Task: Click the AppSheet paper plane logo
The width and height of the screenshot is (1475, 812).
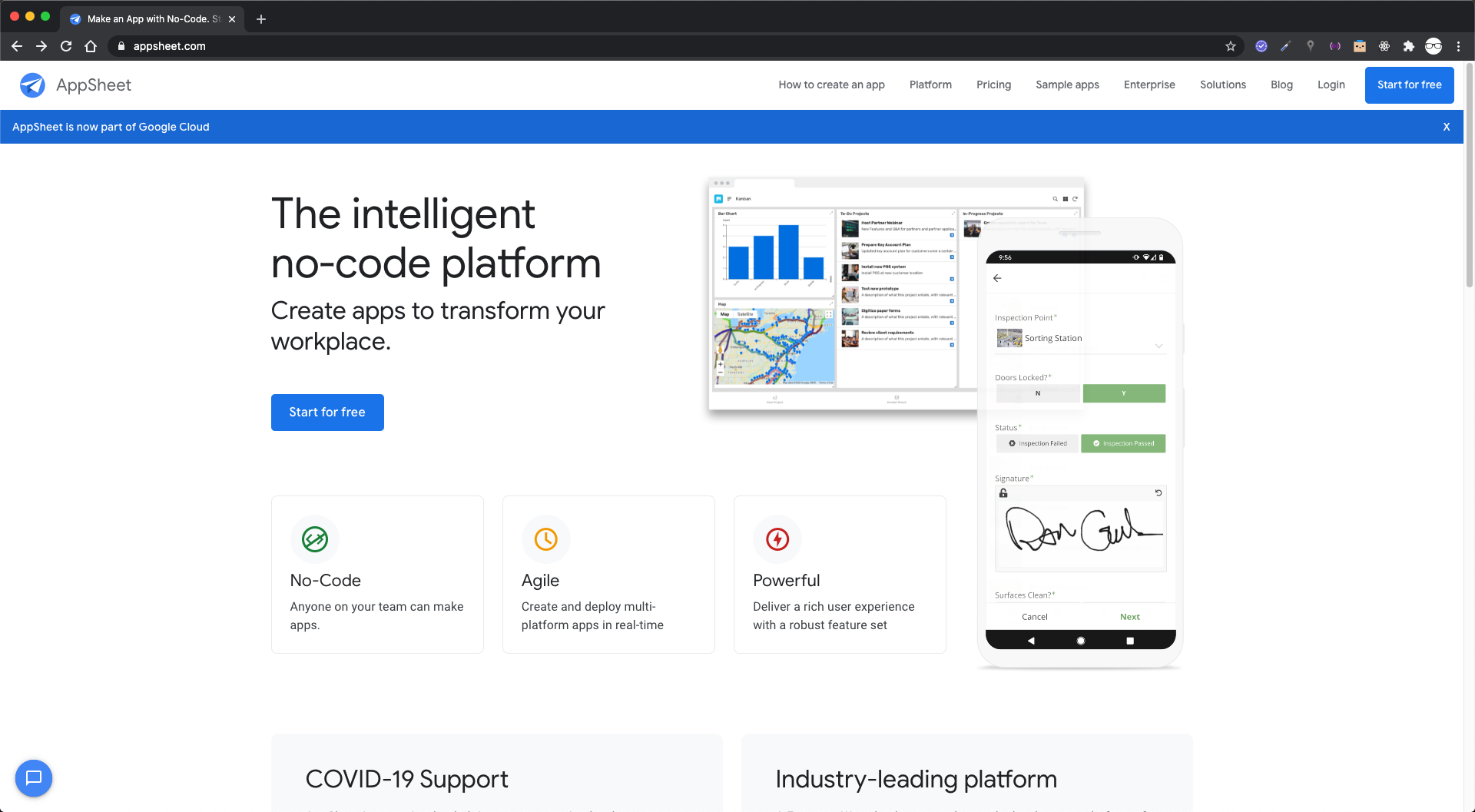Action: [32, 85]
